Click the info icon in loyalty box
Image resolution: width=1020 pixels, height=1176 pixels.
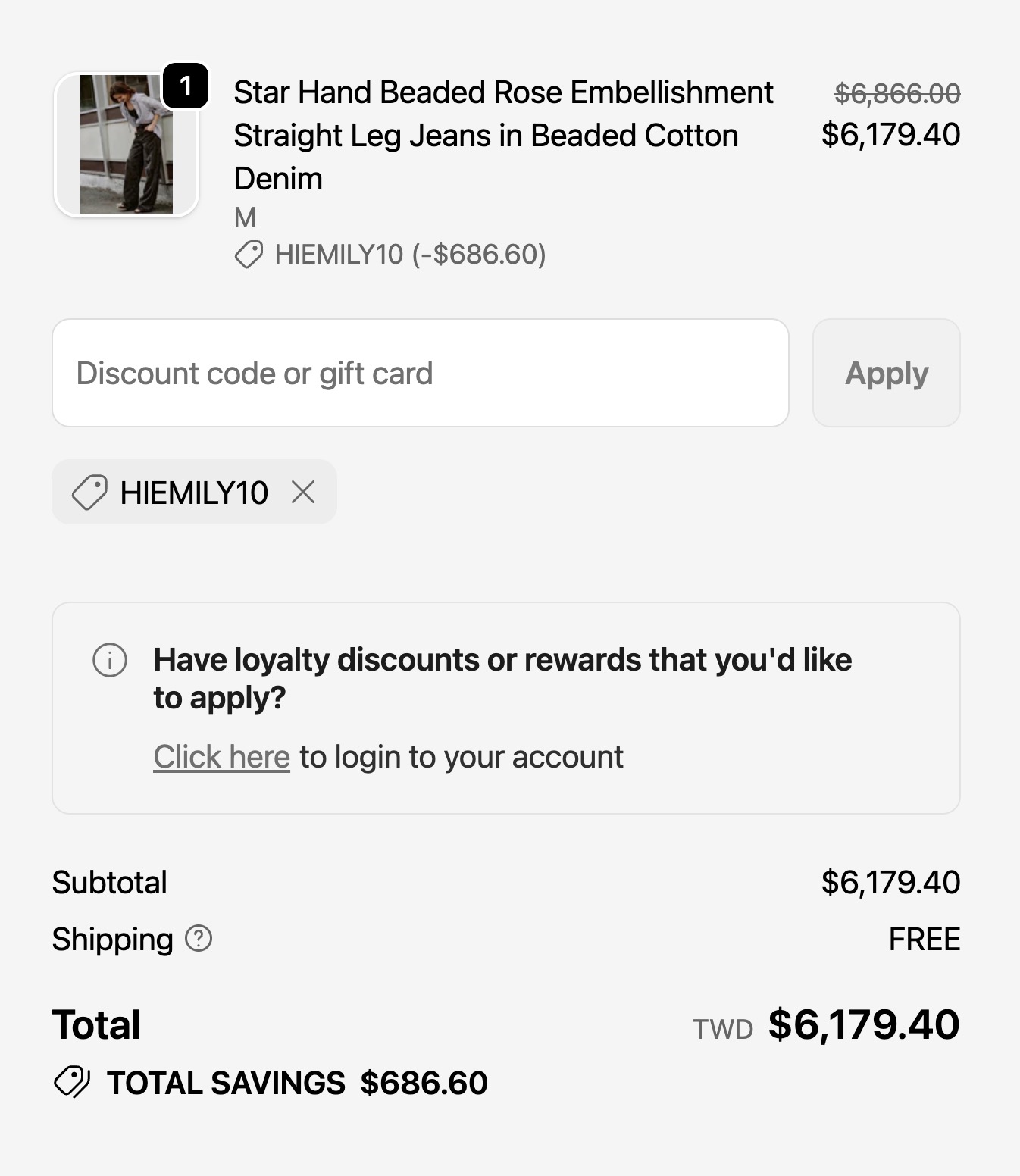(110, 660)
